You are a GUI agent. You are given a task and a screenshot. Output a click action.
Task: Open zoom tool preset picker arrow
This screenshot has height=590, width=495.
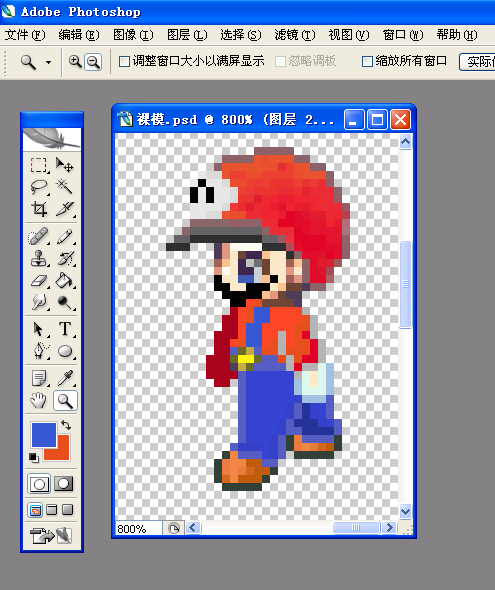coord(49,62)
